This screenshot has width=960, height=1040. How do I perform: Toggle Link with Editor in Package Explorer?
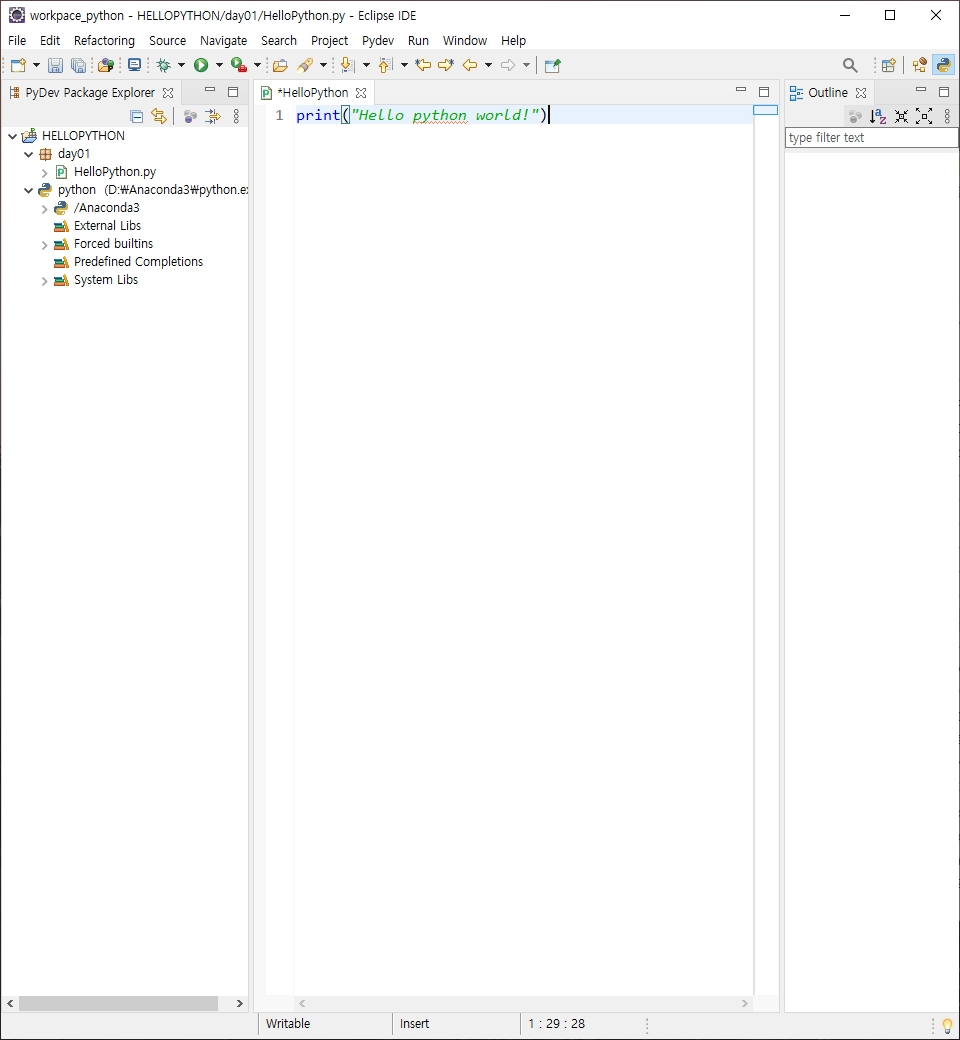pyautogui.click(x=159, y=117)
